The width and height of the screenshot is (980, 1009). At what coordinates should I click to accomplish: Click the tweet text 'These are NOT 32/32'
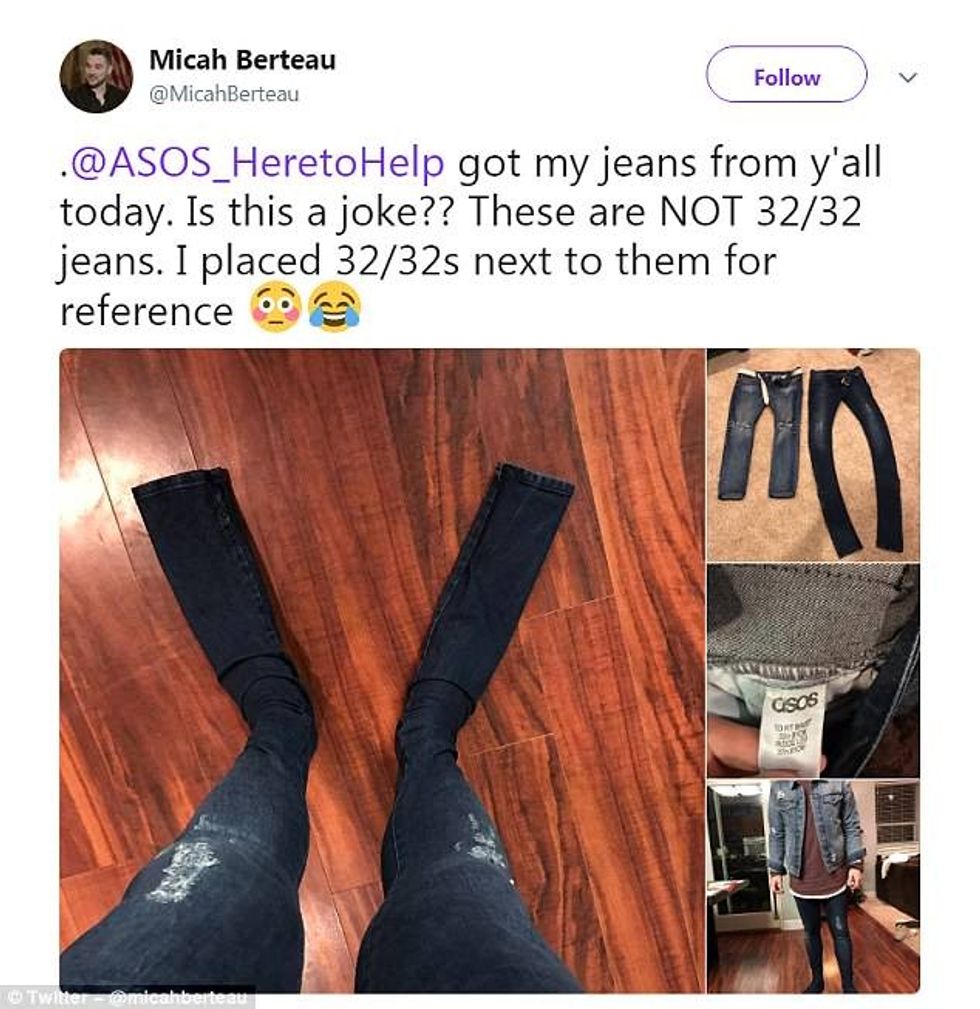pos(665,212)
